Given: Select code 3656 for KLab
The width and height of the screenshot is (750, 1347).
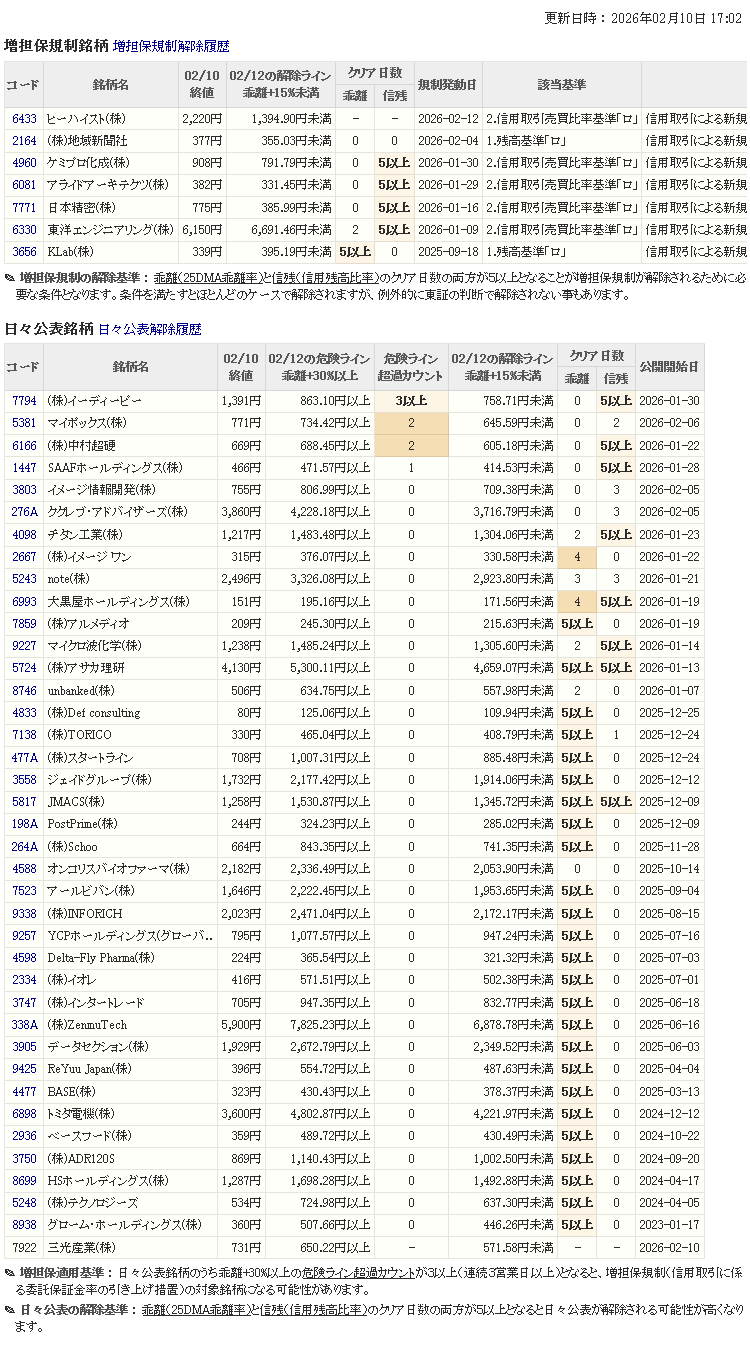Looking at the screenshot, I should click(24, 252).
